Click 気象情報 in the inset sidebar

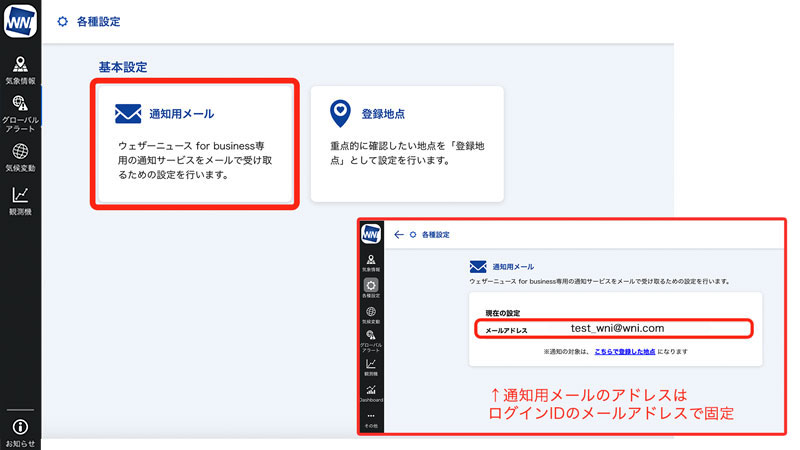(371, 262)
